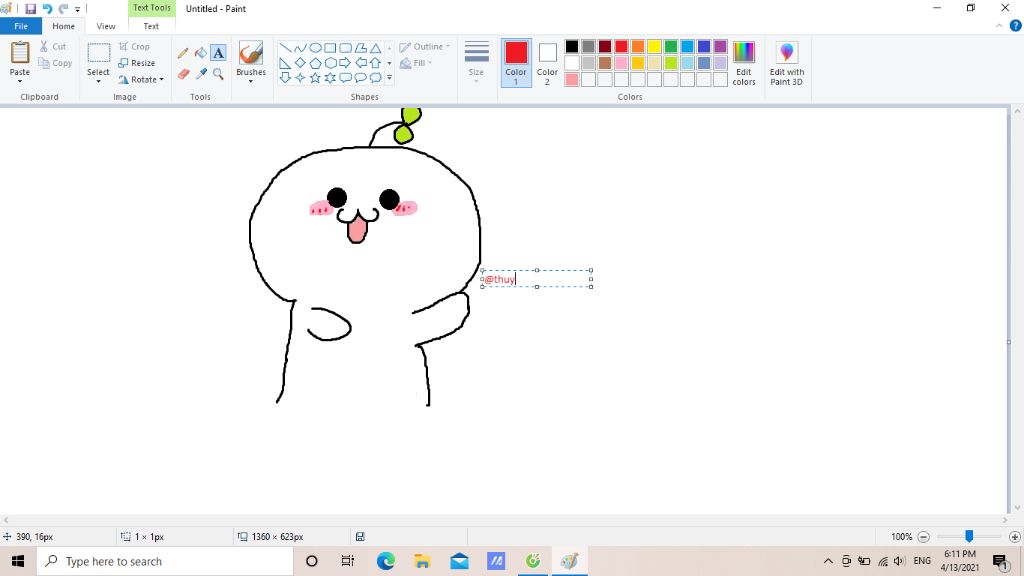Click inside the '@thuy' text box
The width and height of the screenshot is (1024, 576).
(537, 279)
